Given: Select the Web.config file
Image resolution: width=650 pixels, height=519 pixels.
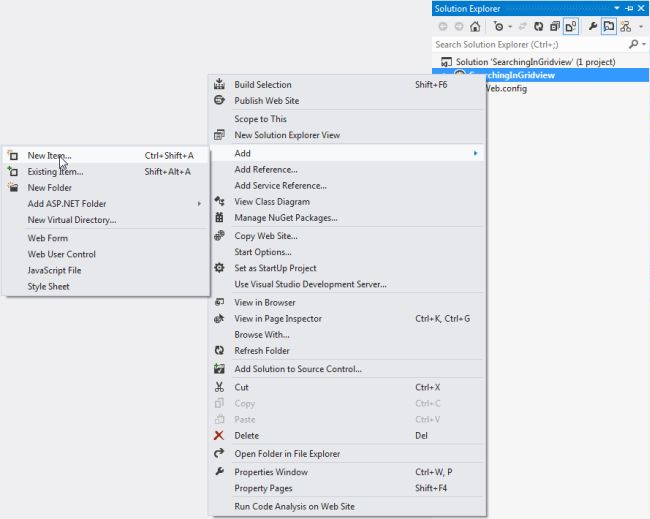Looking at the screenshot, I should click(506, 88).
